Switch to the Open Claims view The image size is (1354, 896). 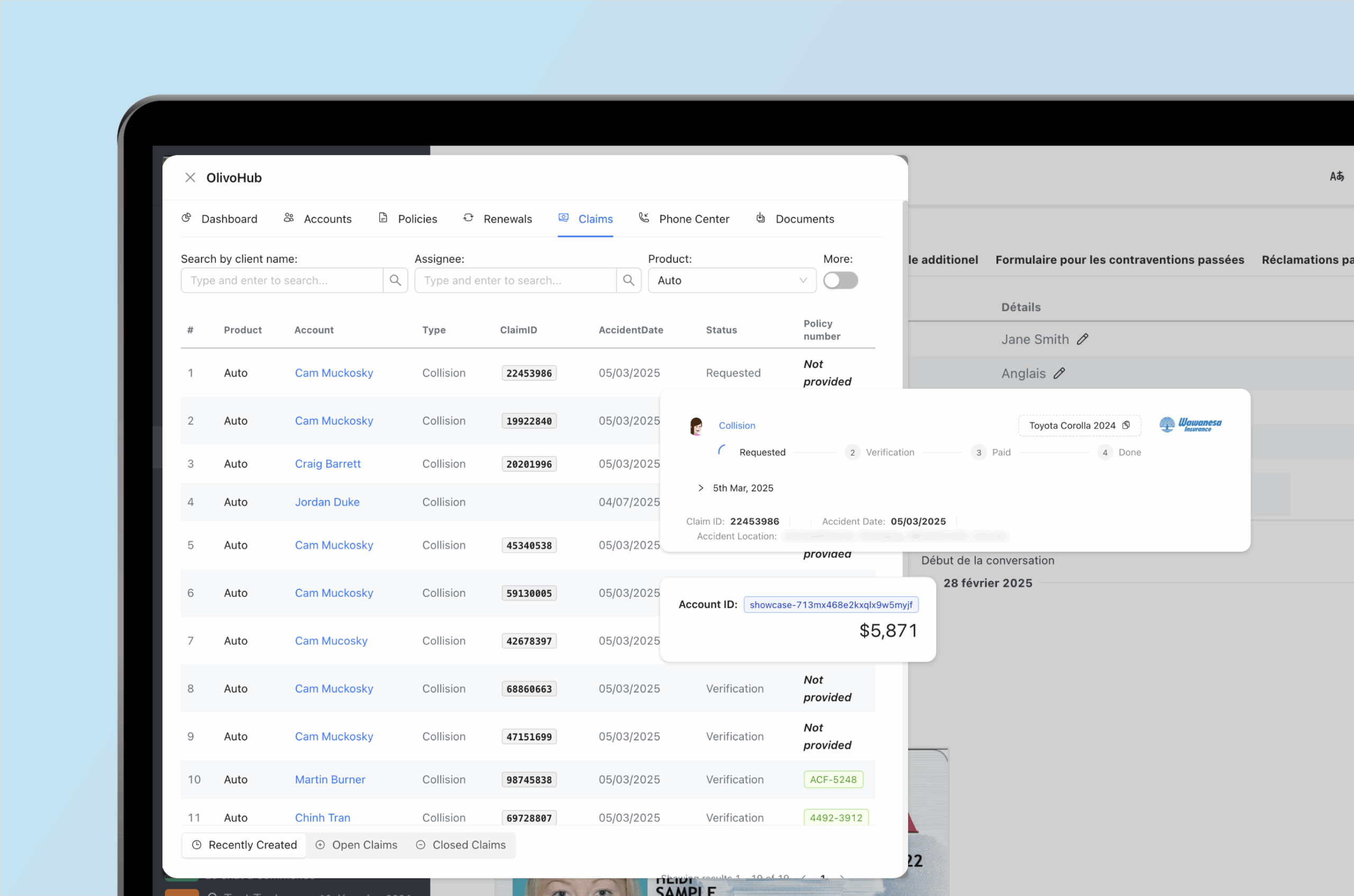click(x=356, y=845)
